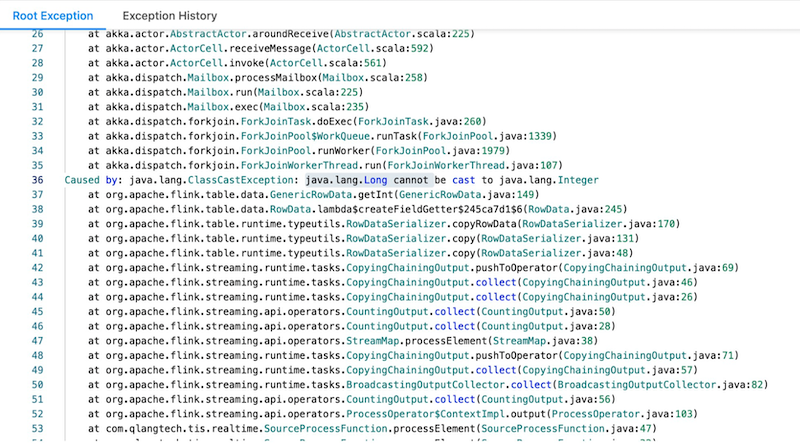Select SourceProcessFunction.processElement line java:47

coord(372,429)
